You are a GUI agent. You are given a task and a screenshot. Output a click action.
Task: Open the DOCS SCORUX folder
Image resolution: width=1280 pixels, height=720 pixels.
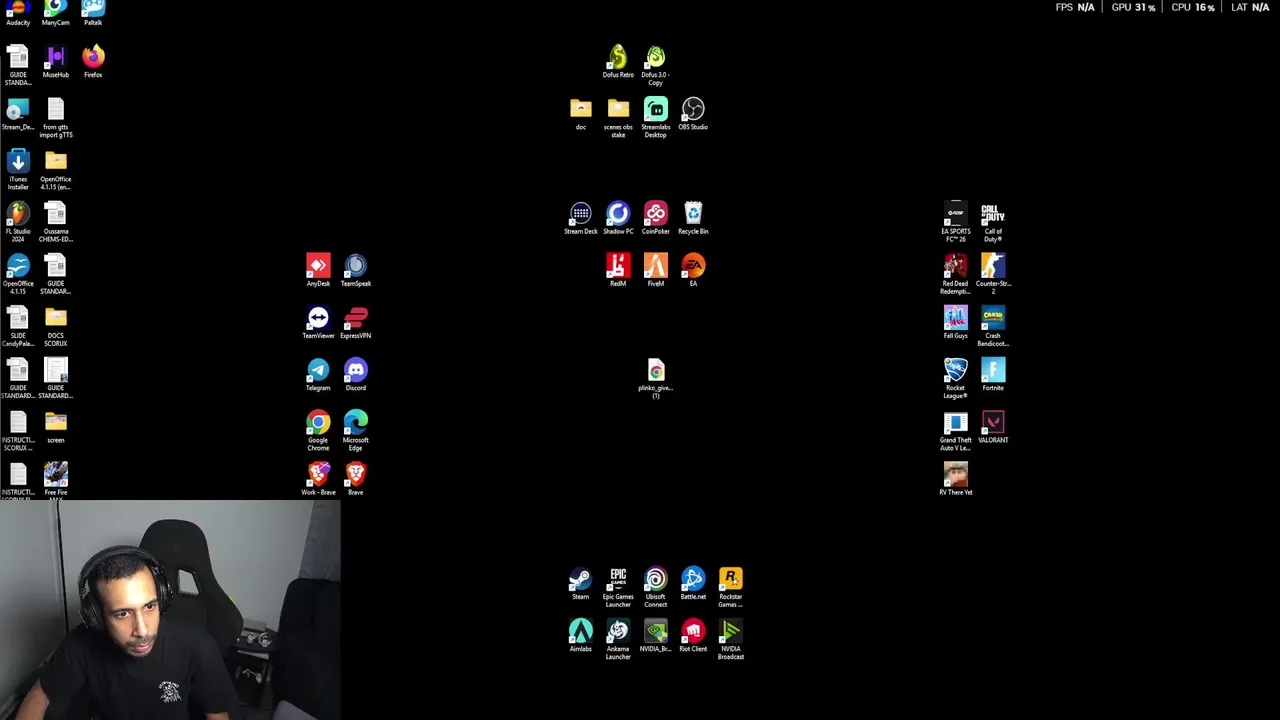pyautogui.click(x=55, y=326)
